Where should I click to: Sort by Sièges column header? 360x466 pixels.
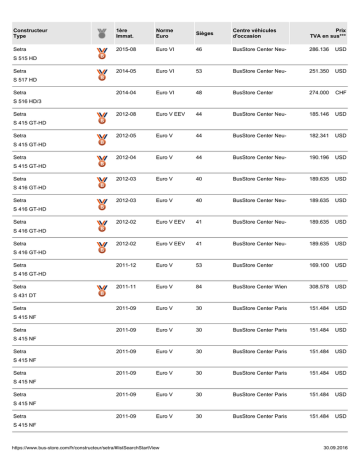pos(204,33)
